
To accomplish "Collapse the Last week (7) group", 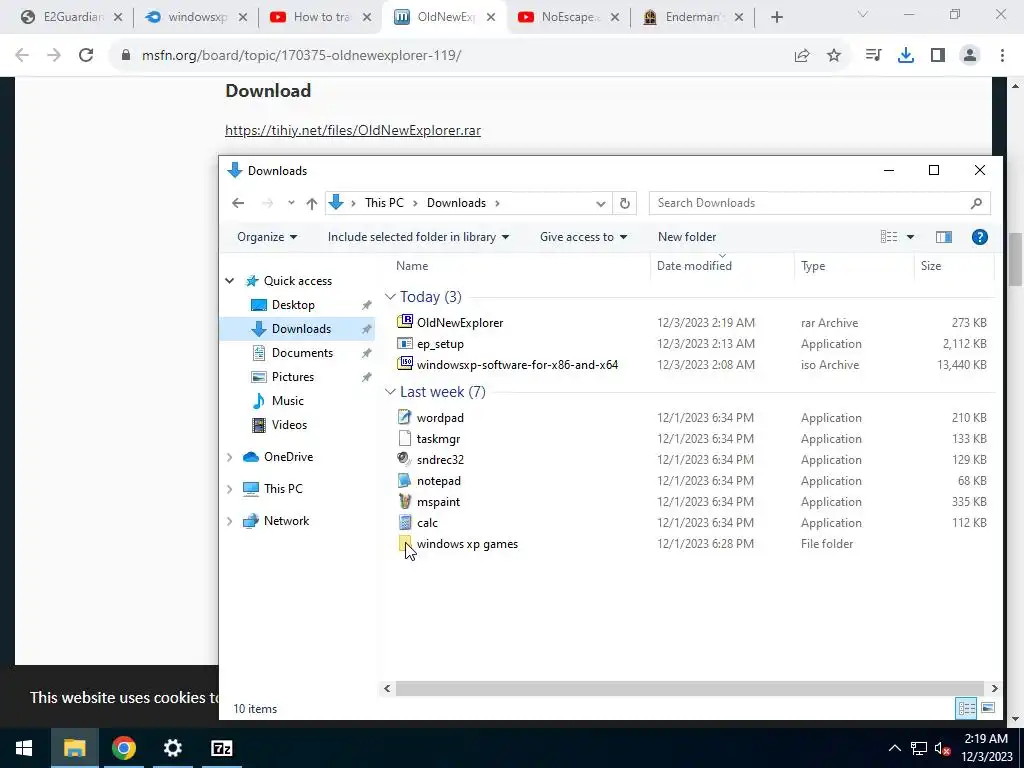I will click(391, 392).
